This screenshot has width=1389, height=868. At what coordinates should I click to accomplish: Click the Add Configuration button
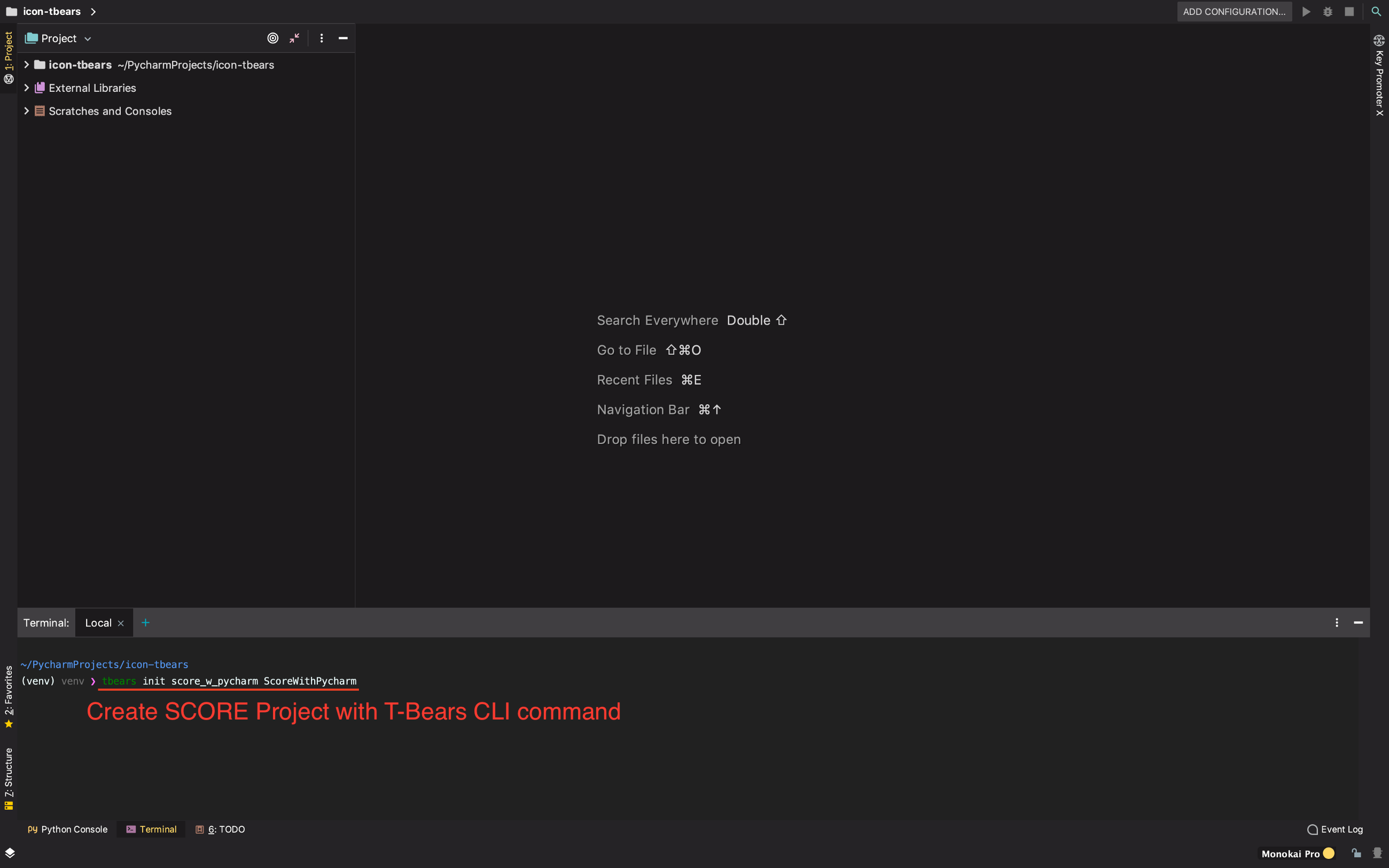pos(1234,11)
